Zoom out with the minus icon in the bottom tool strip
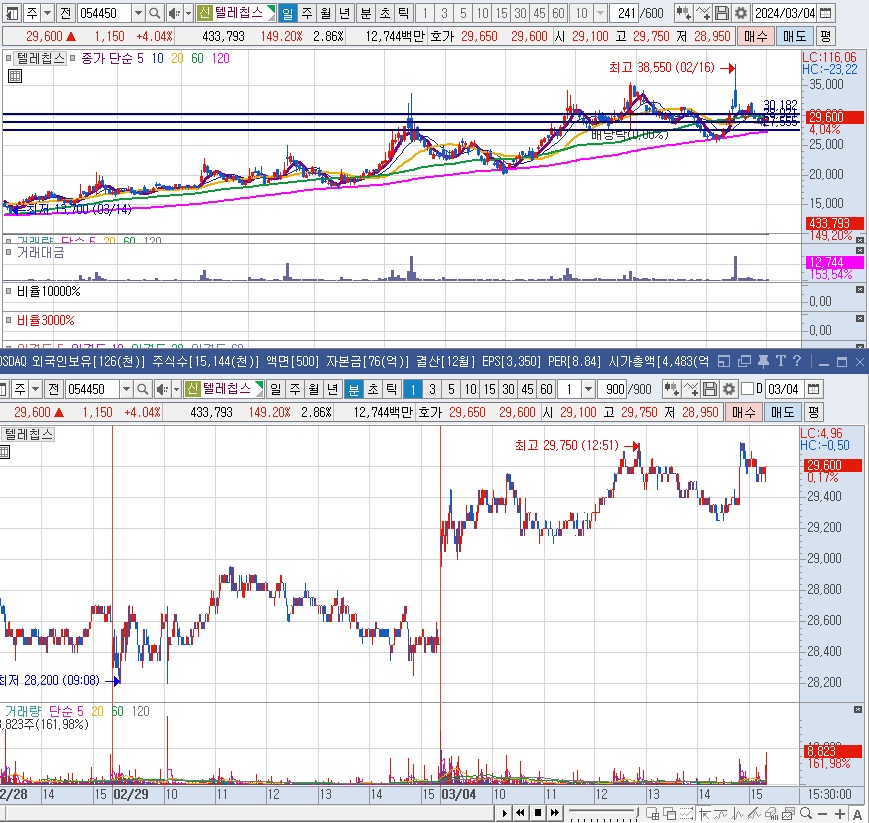 (x=822, y=814)
